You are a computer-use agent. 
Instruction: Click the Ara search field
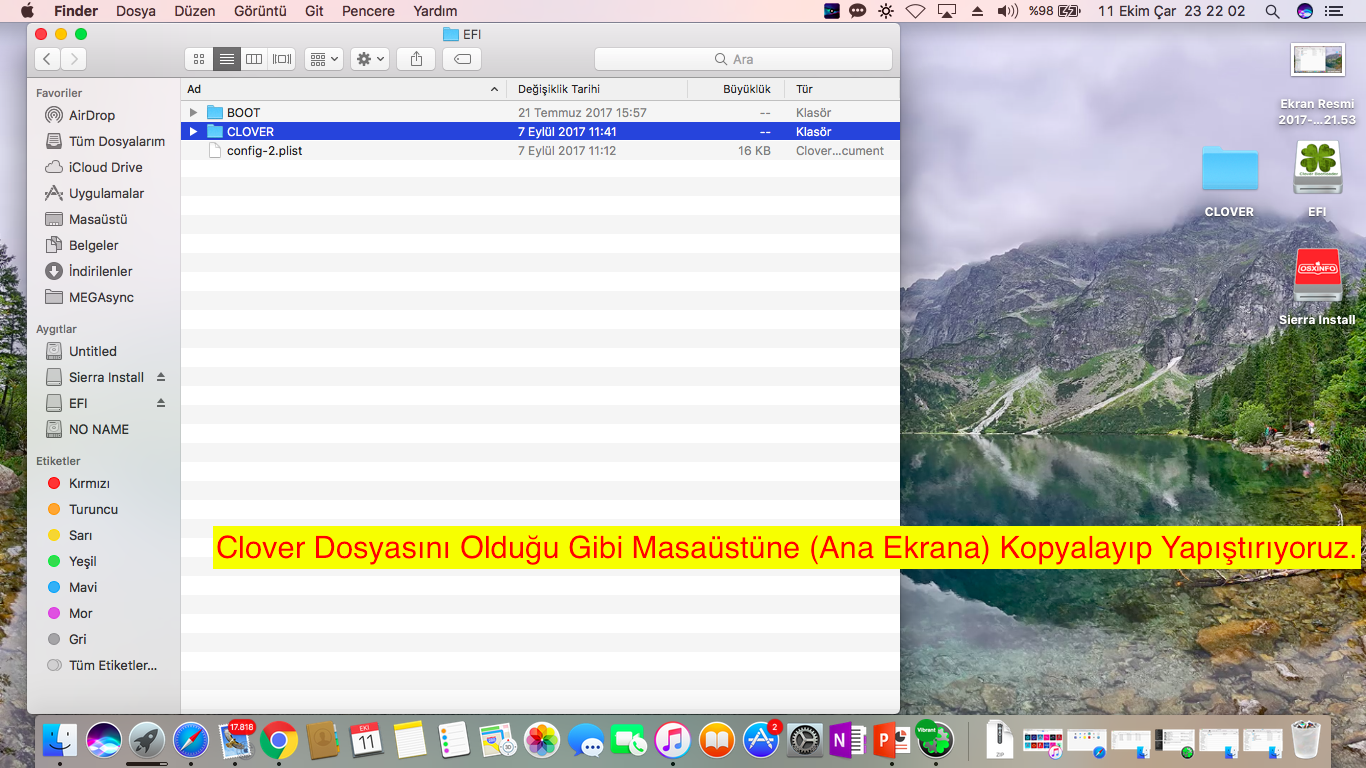click(743, 59)
